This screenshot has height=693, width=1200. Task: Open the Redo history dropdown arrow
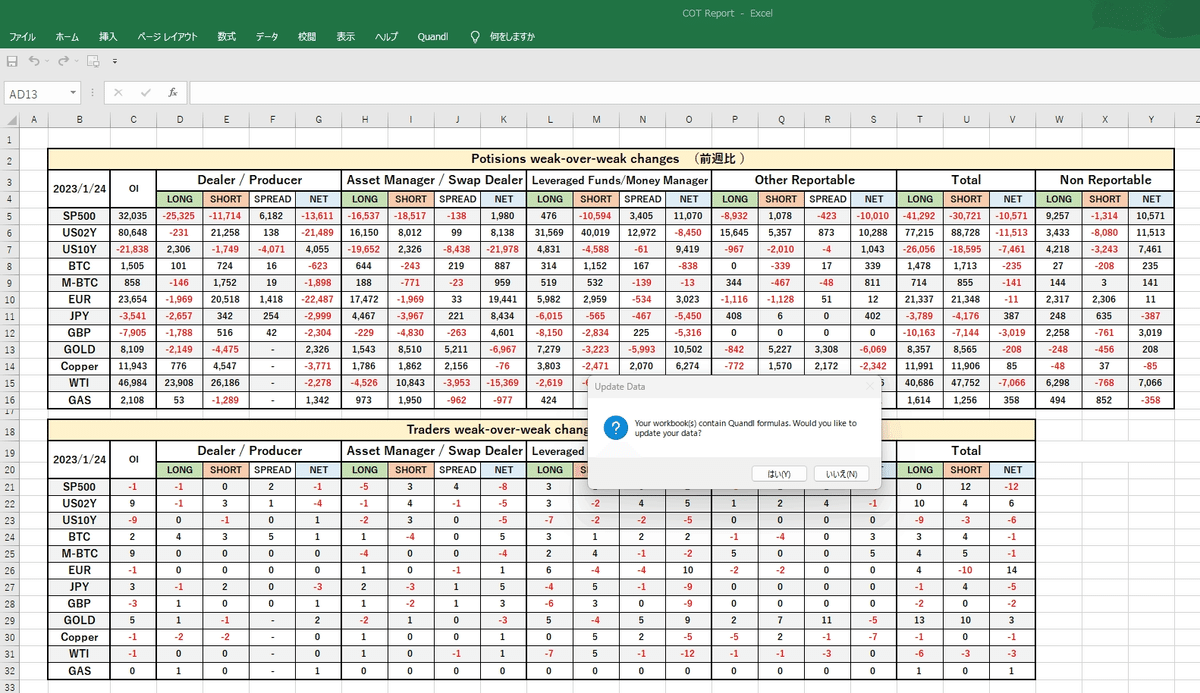(76, 61)
